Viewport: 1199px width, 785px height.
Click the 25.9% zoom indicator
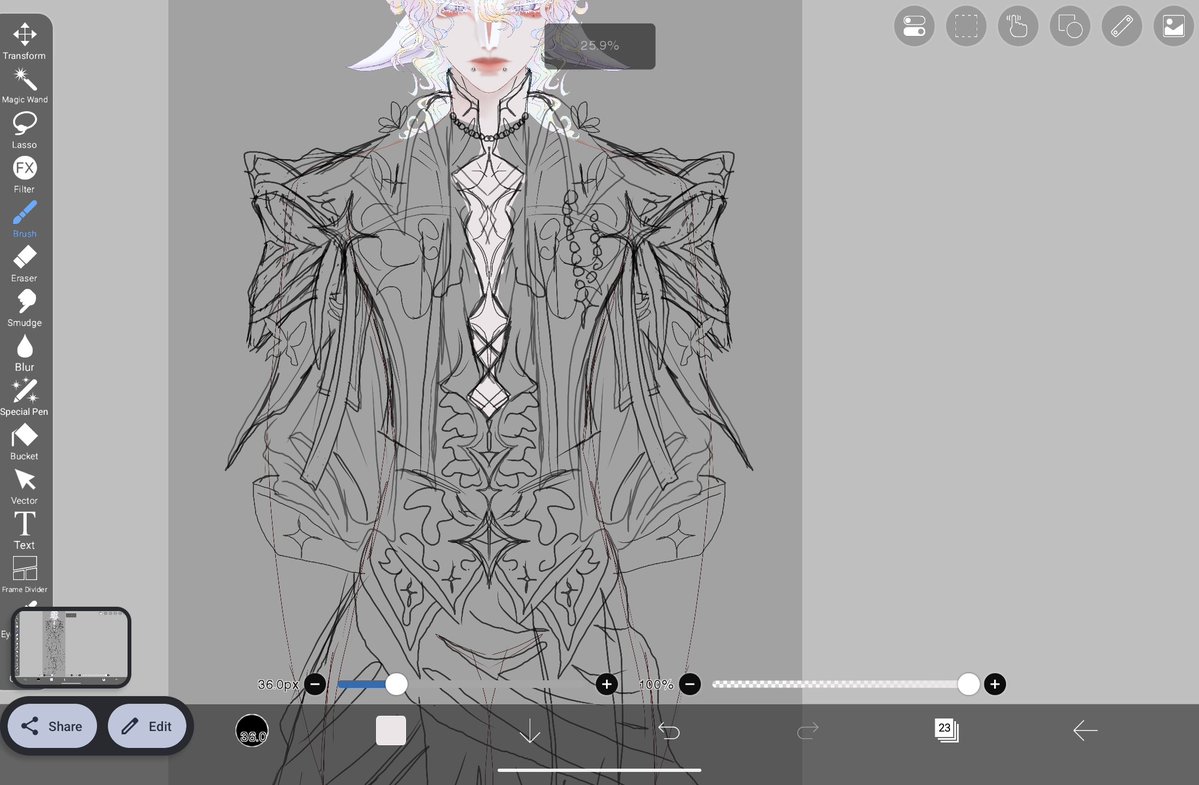coord(600,46)
